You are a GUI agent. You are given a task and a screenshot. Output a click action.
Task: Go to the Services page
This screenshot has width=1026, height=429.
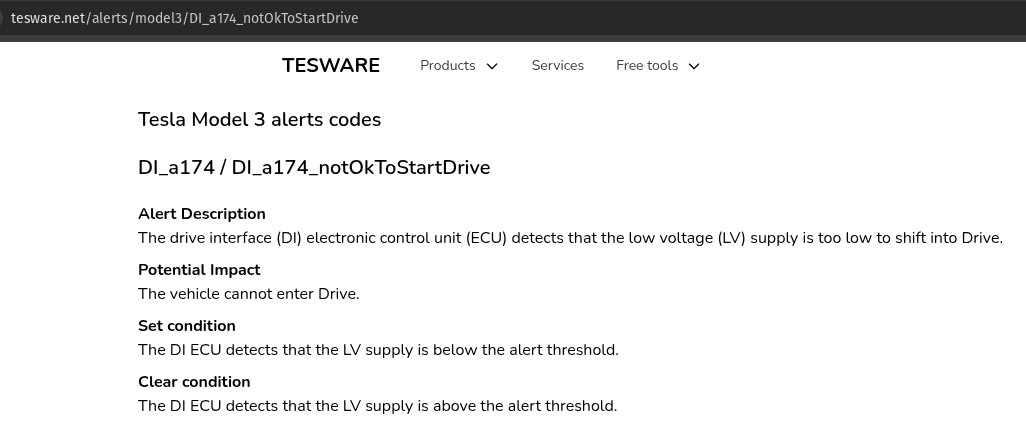coord(557,66)
